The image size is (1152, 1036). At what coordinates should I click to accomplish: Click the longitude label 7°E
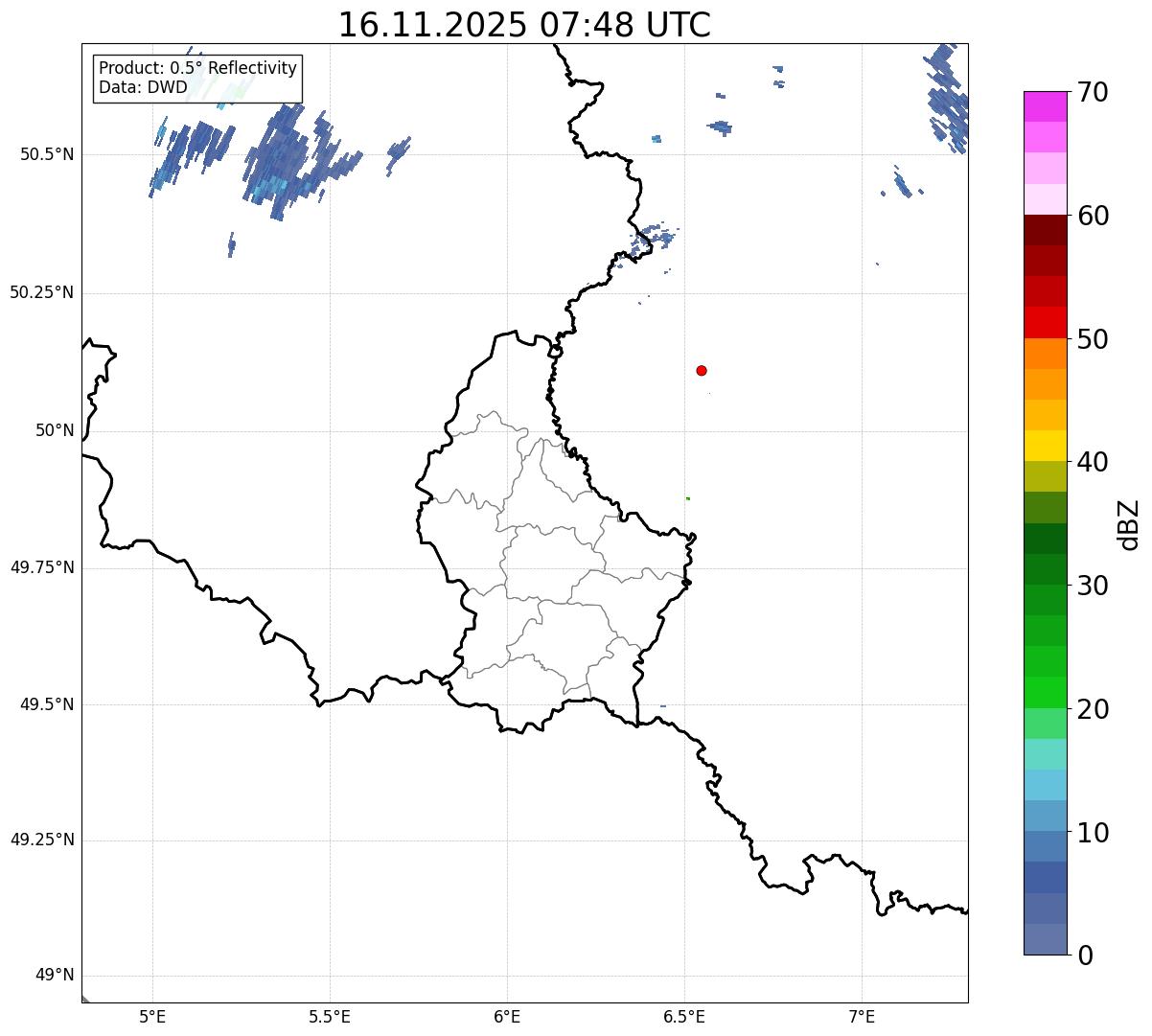pyautogui.click(x=862, y=1016)
